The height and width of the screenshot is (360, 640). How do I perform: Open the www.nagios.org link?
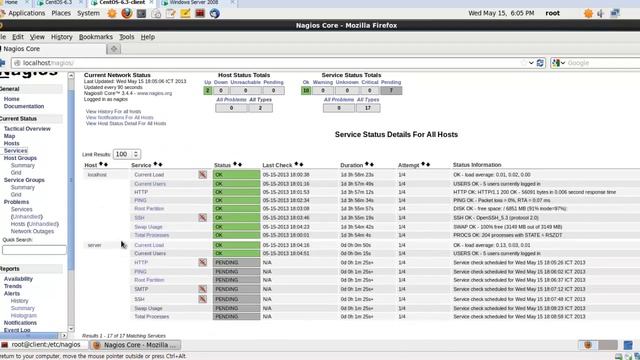[x=154, y=93]
